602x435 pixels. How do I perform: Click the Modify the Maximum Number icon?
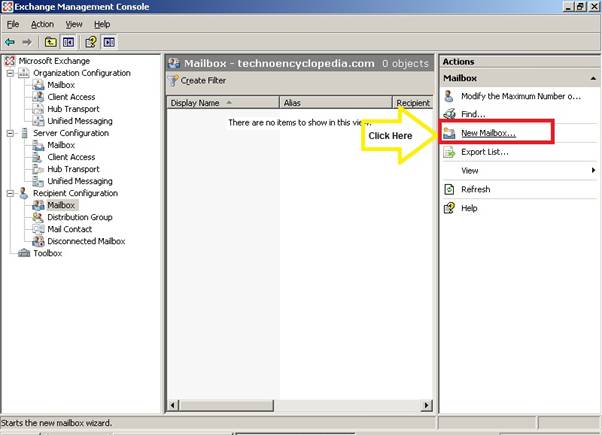pyautogui.click(x=449, y=96)
